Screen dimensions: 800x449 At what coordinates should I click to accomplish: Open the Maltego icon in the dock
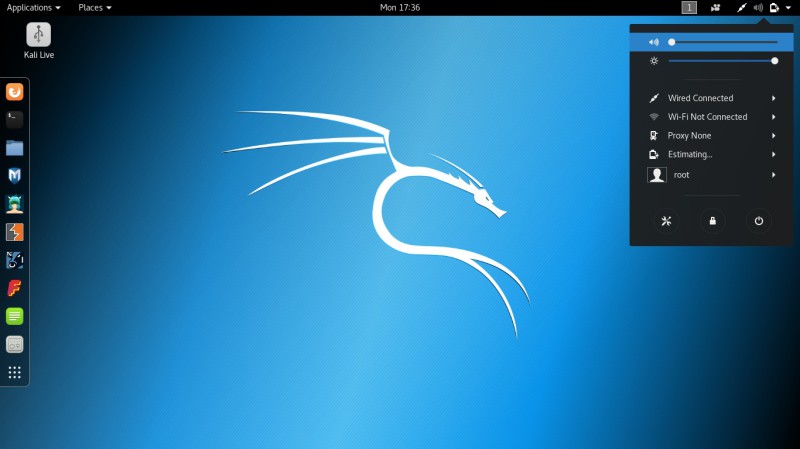[x=14, y=260]
